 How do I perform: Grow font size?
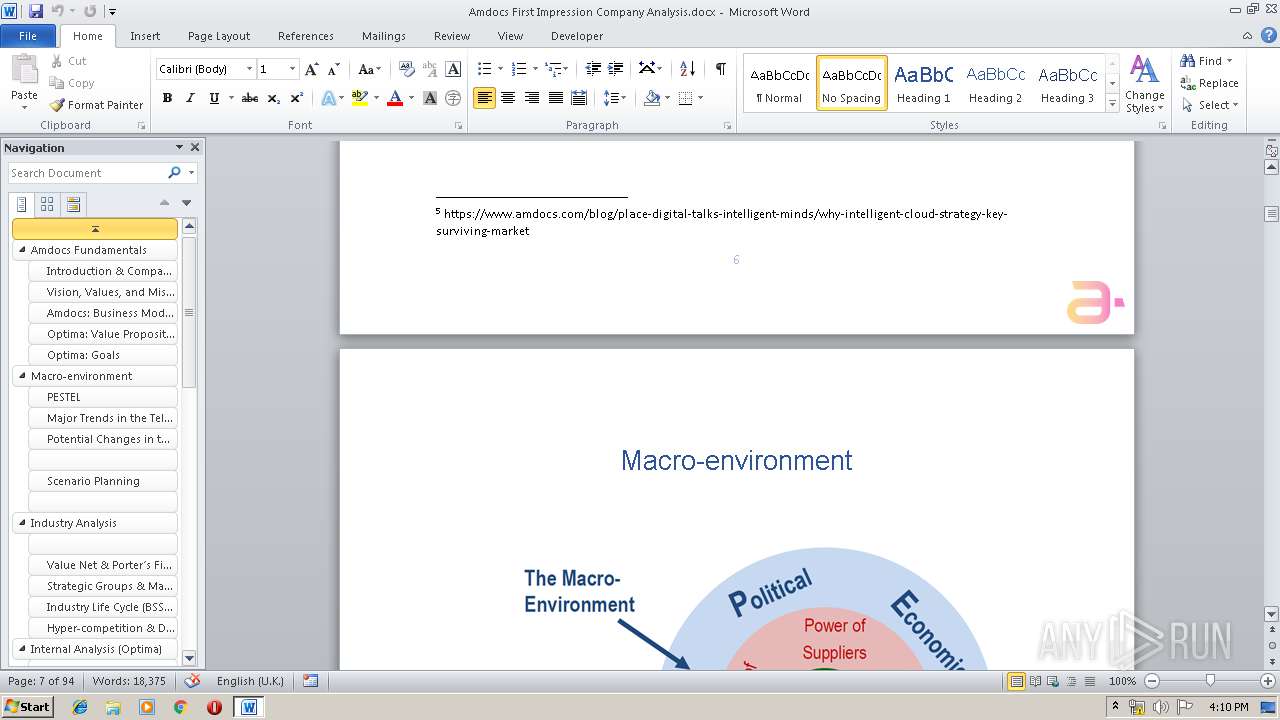[312, 69]
